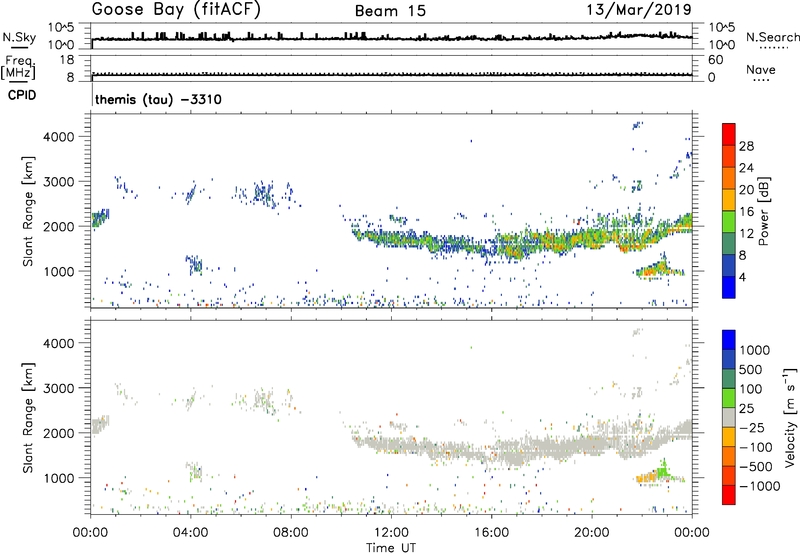
Task: Click the 'Velocity [m s-1]' color bar label
Action: coord(790,417)
